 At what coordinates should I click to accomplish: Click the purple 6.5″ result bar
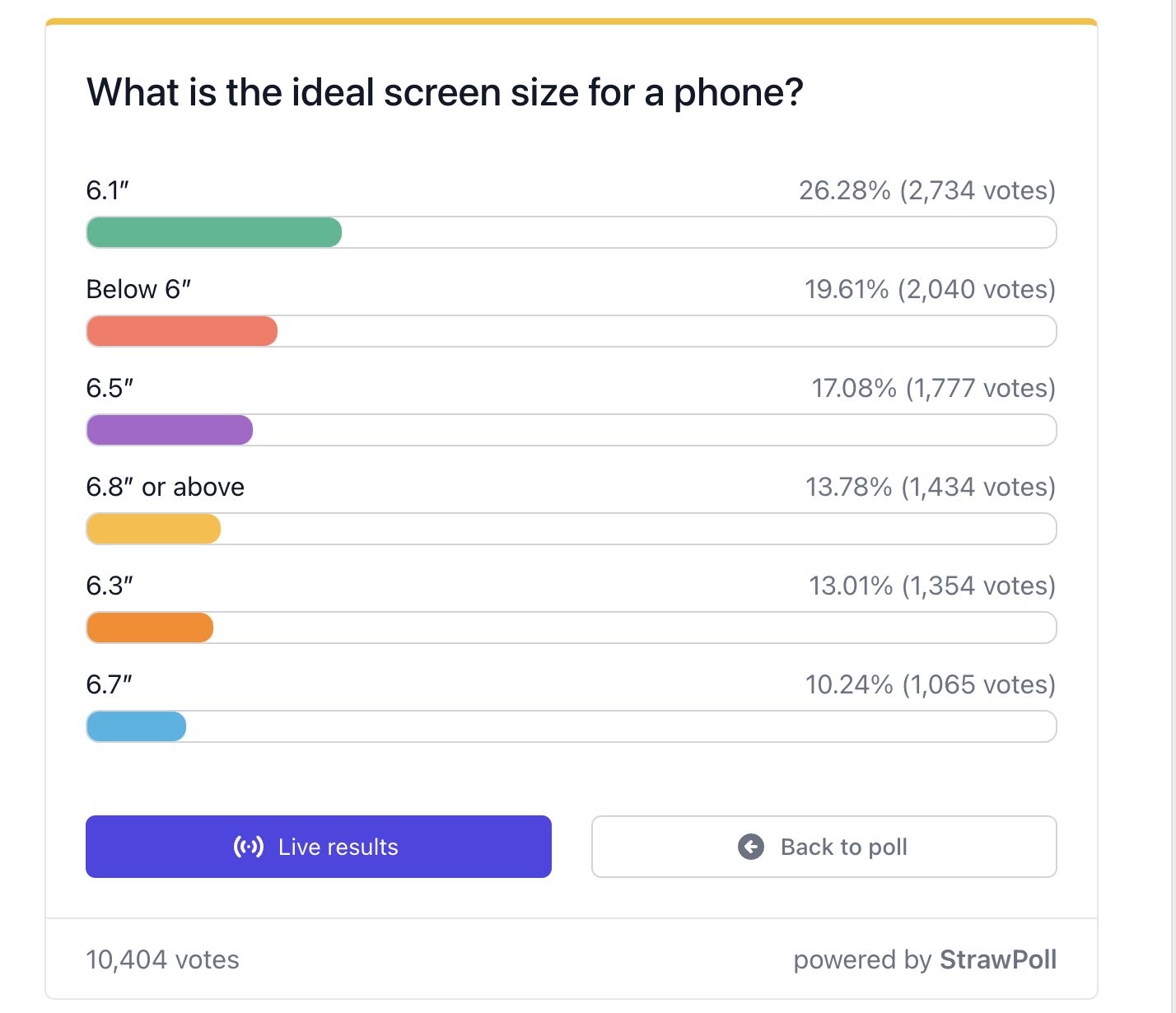tap(170, 430)
